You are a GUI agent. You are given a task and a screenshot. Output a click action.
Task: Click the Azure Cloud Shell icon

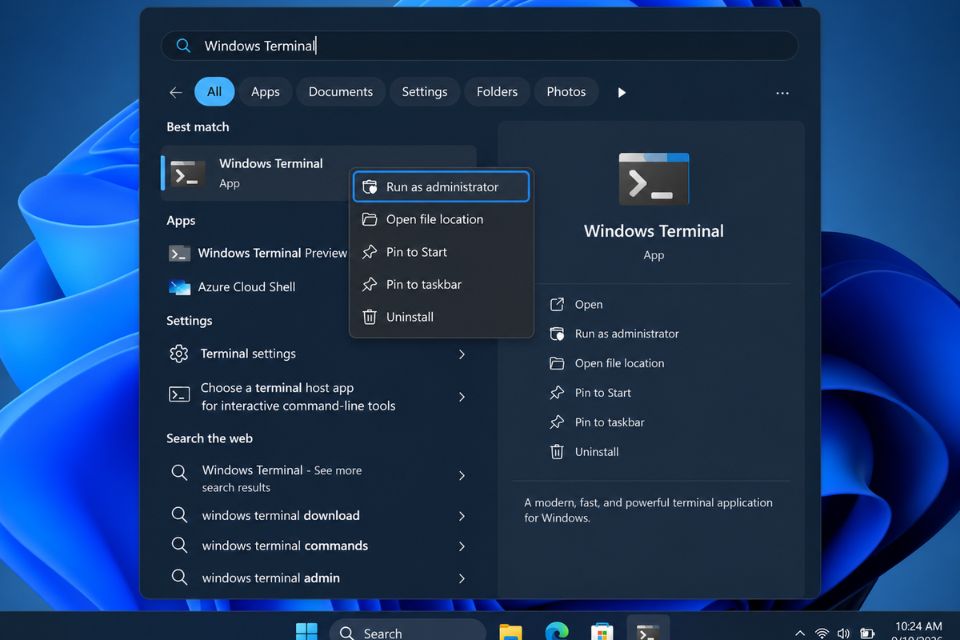tap(179, 287)
